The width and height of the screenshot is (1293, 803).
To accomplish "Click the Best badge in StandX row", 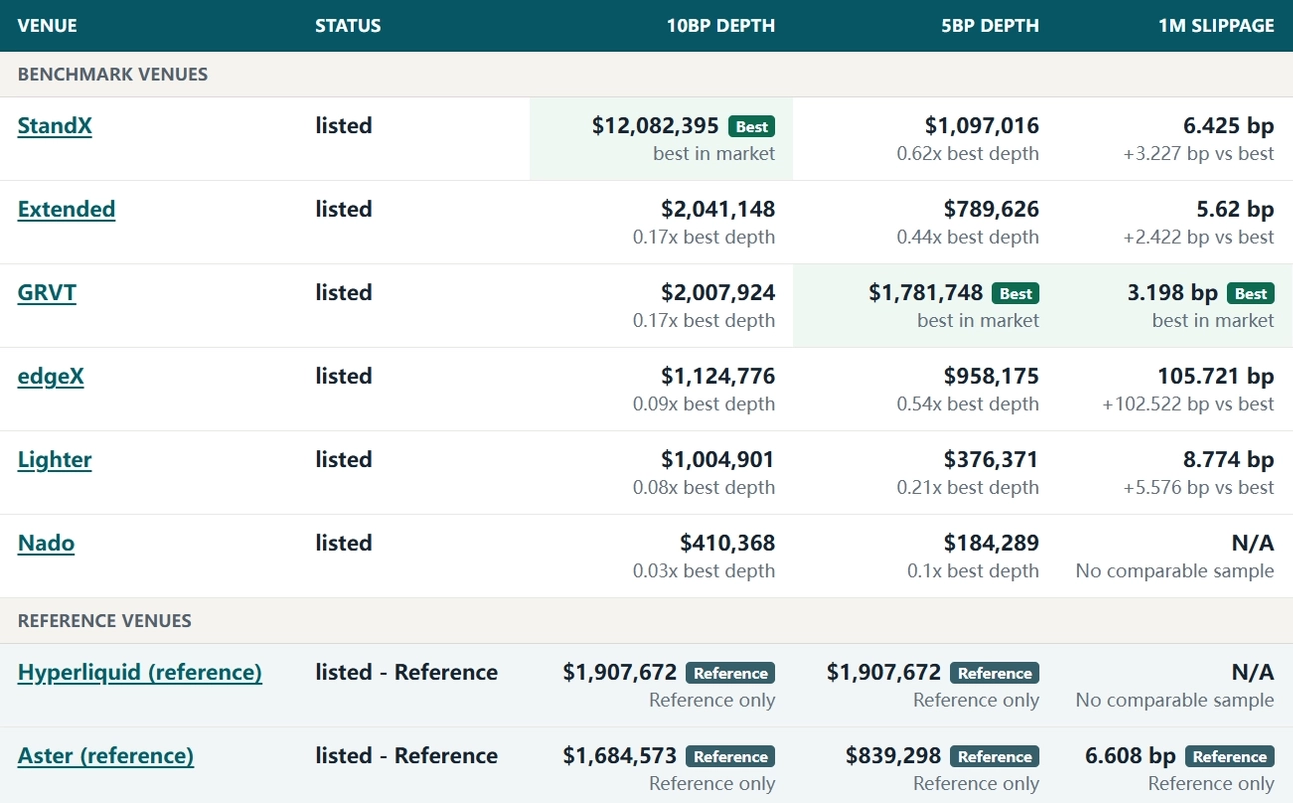I will 752,127.
